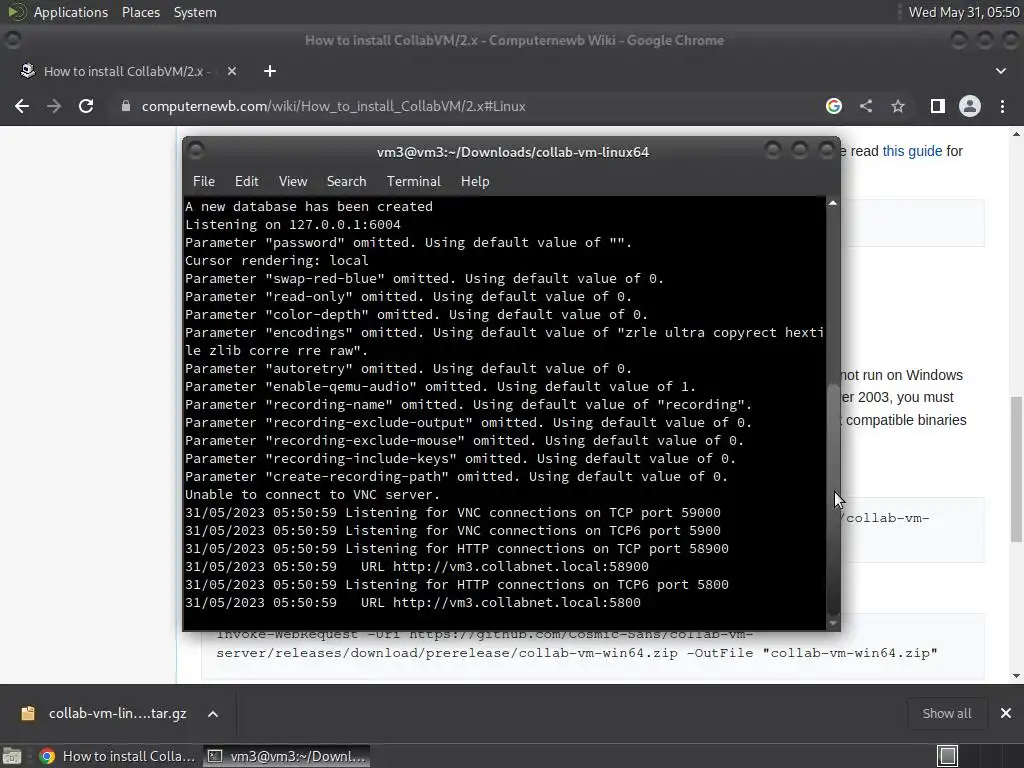The image size is (1024, 768).
Task: Open the terminal's Help menu
Action: pos(475,182)
